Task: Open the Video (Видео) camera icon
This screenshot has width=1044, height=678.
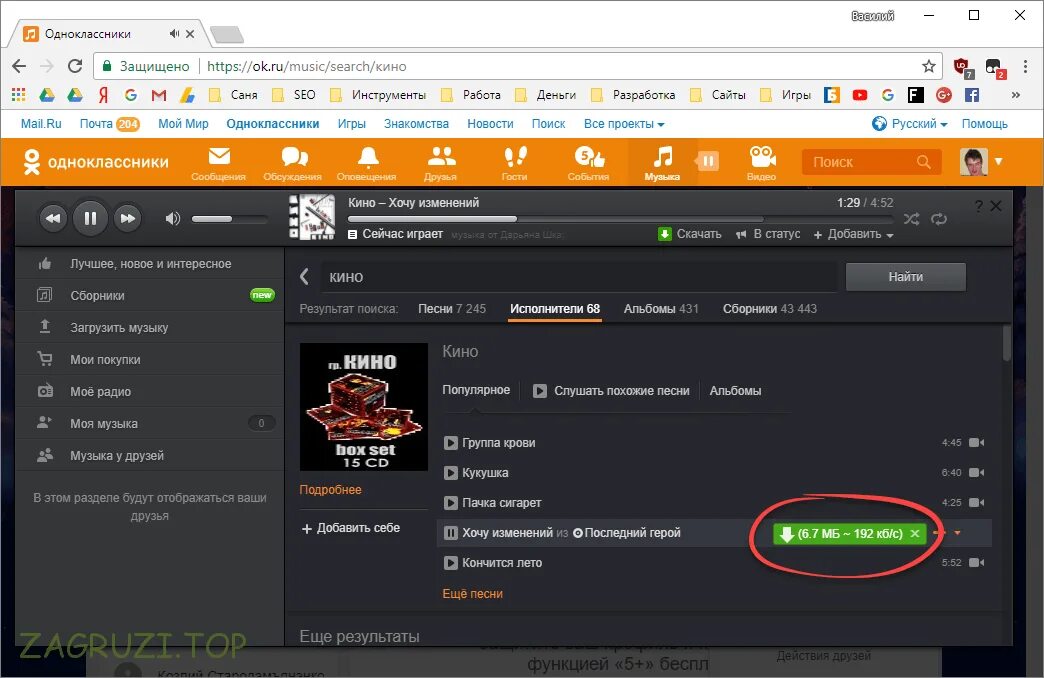Action: [762, 163]
